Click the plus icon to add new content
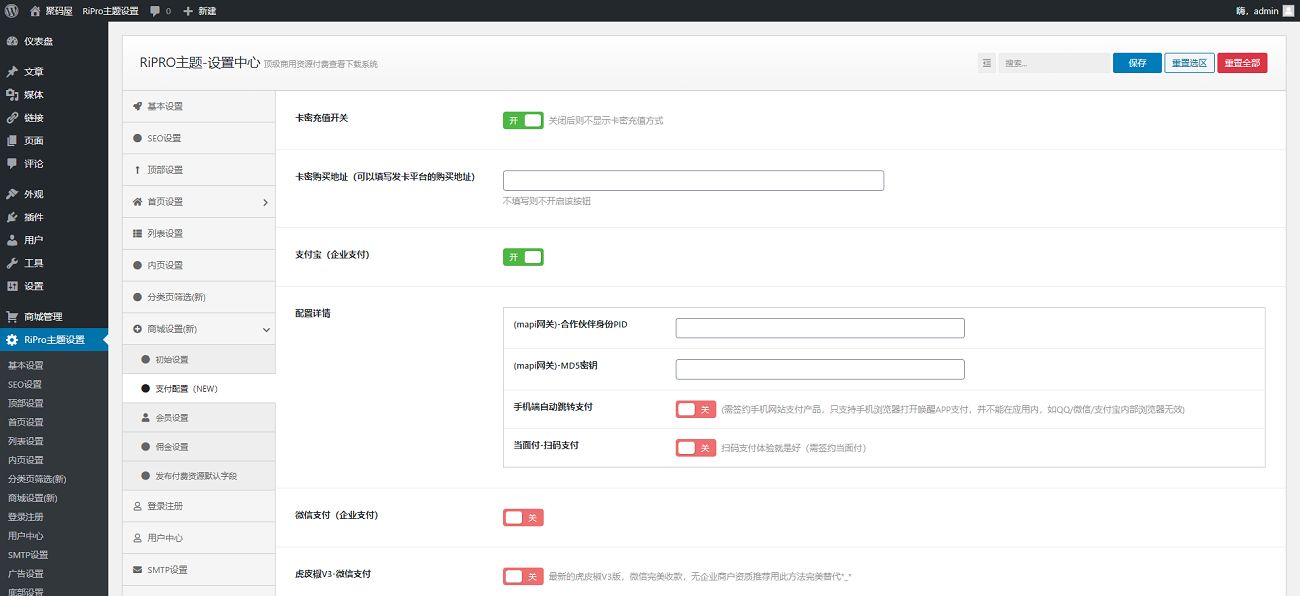The image size is (1300, 596). [x=188, y=11]
